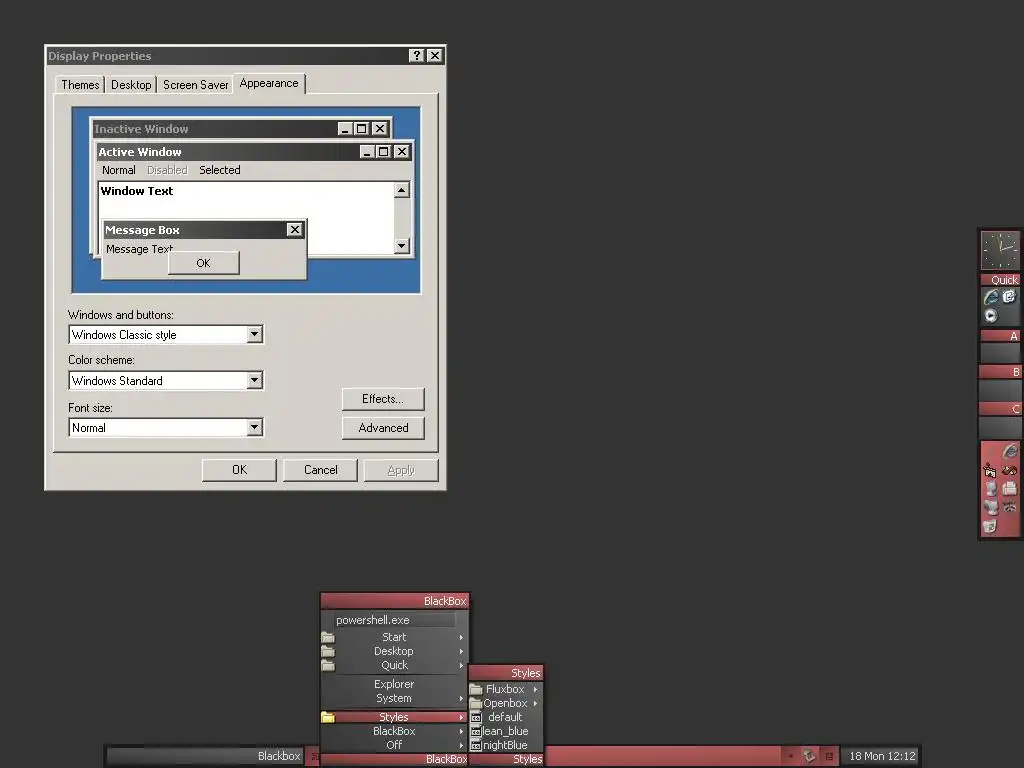Open the Color scheme dropdown
1024x768 pixels.
(x=255, y=380)
